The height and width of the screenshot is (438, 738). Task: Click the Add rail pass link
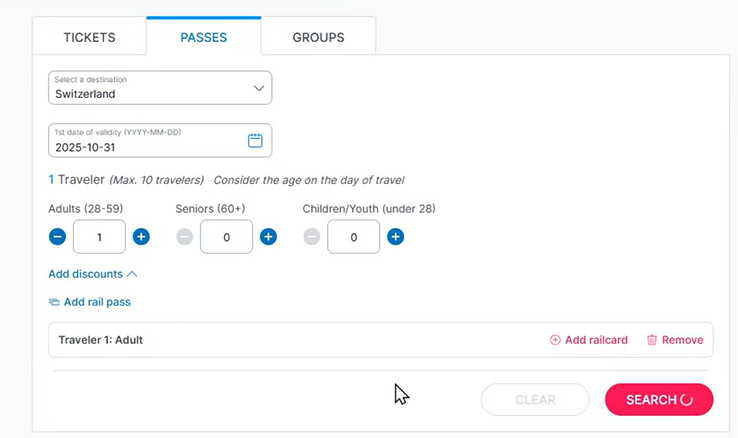click(x=97, y=302)
